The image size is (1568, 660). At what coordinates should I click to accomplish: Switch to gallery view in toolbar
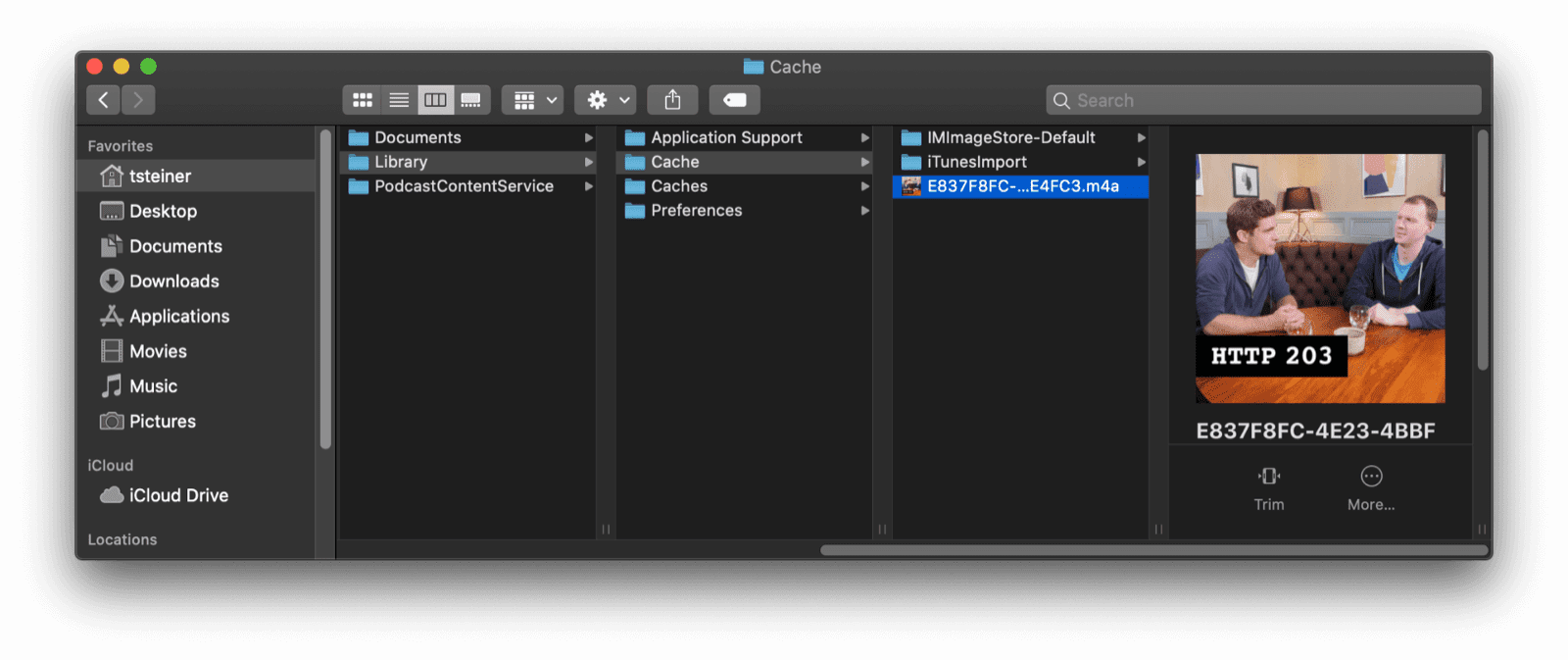pos(471,100)
